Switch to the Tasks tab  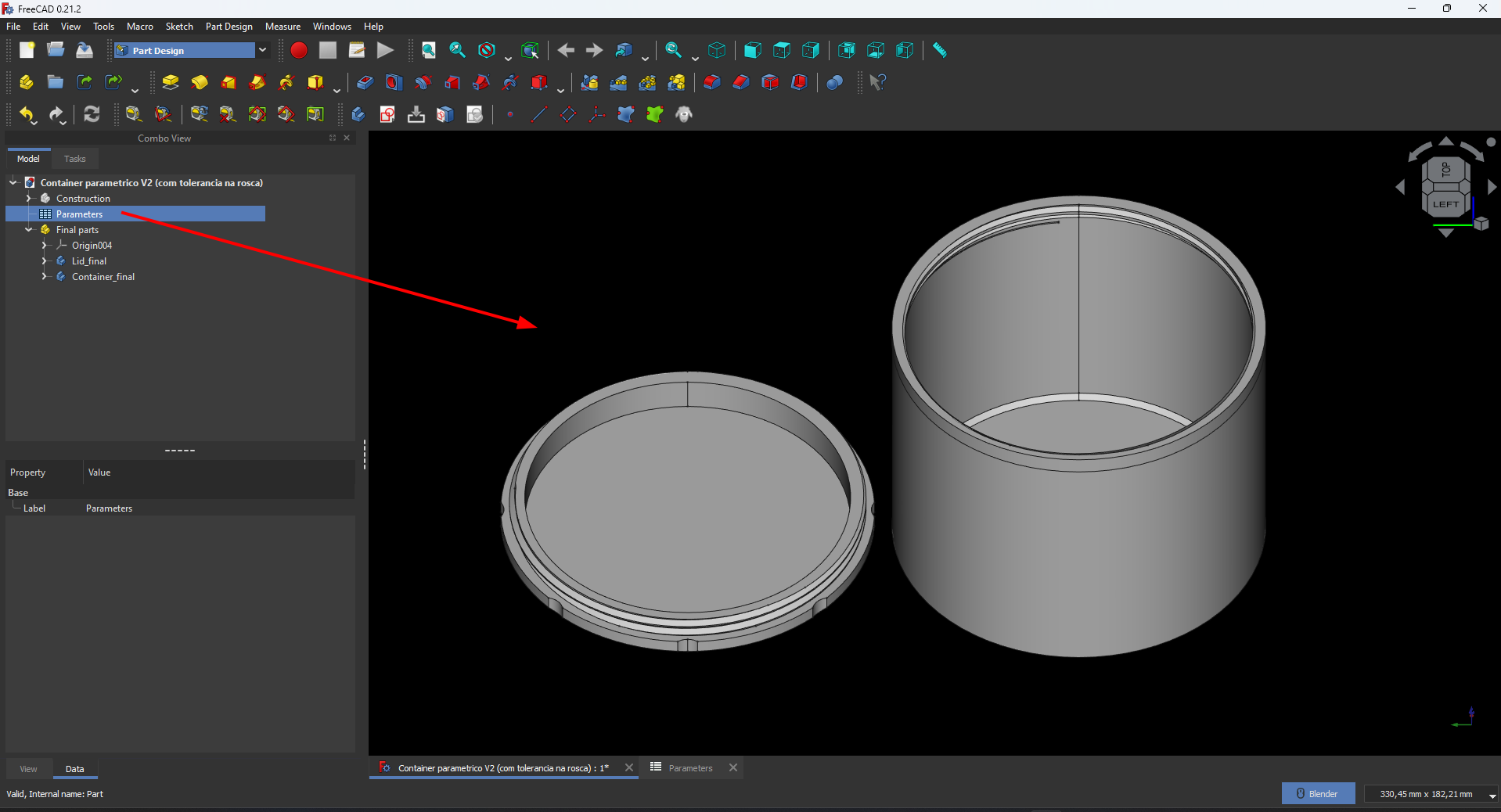(74, 159)
